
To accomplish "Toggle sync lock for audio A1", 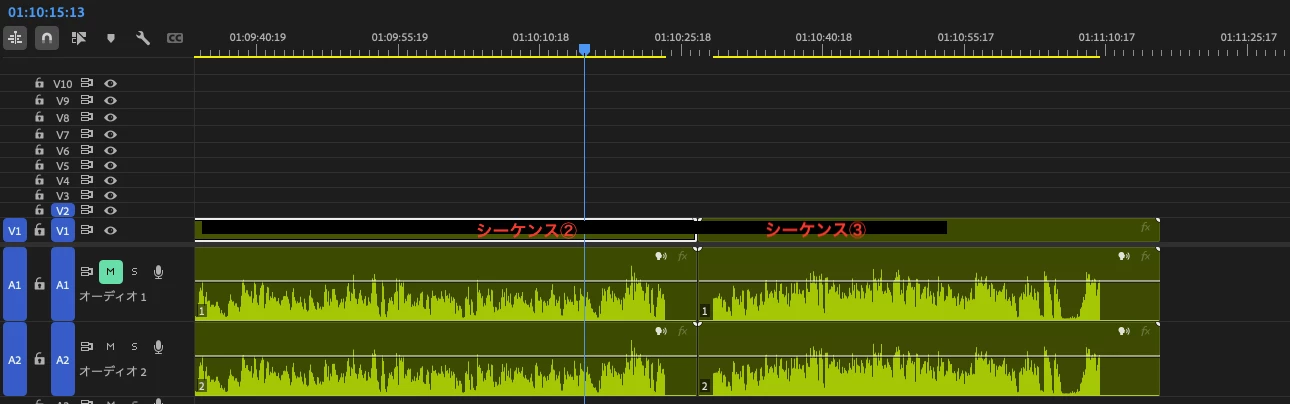I will [x=87, y=272].
